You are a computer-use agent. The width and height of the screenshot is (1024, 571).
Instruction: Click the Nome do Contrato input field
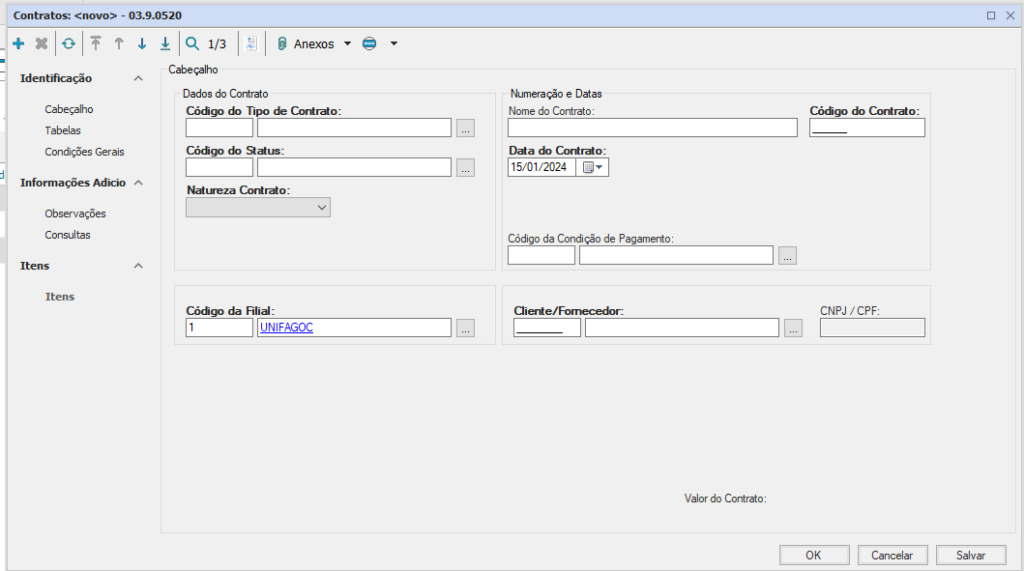(x=652, y=127)
